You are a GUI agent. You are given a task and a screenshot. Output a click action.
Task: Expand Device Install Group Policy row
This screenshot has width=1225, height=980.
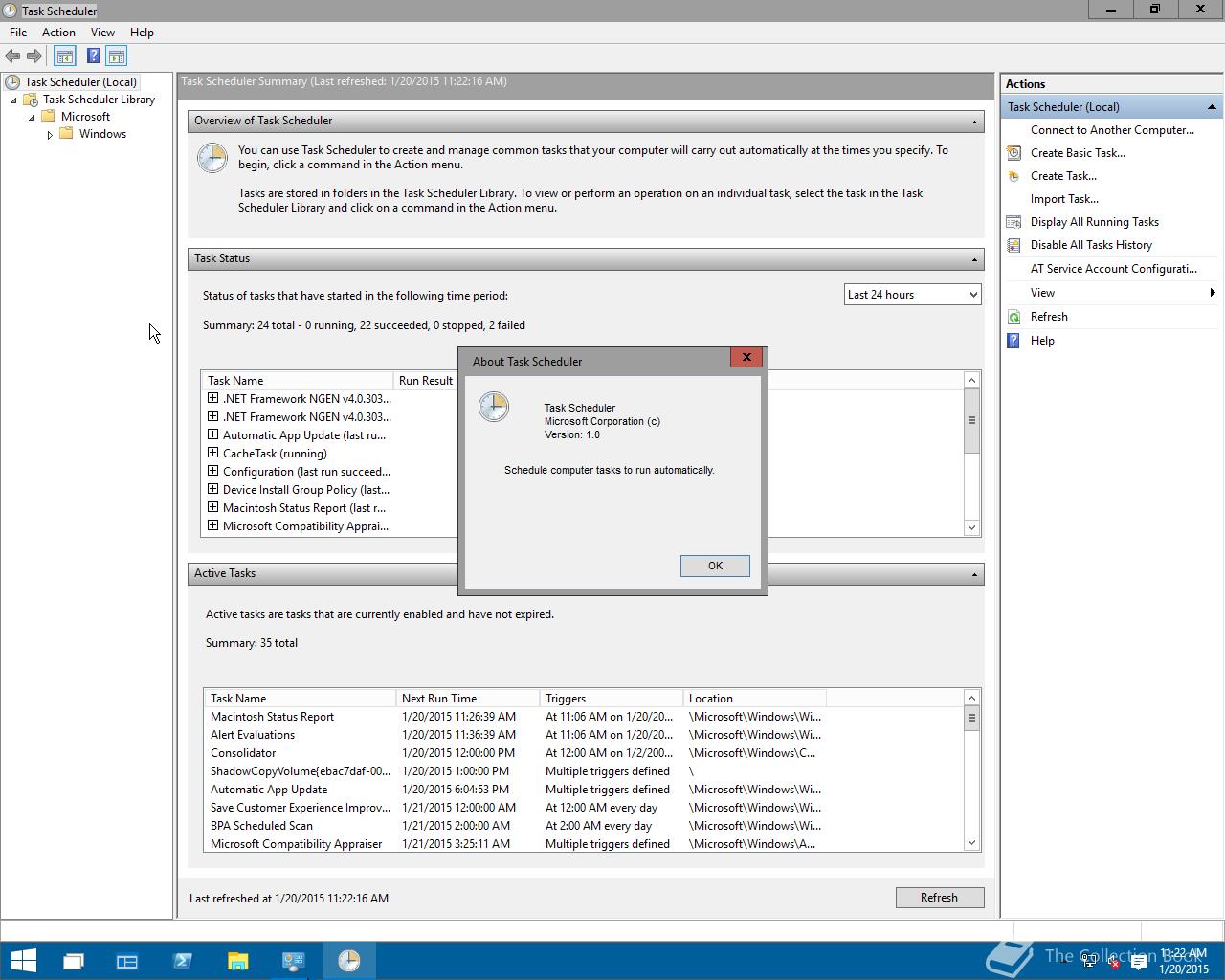(212, 489)
